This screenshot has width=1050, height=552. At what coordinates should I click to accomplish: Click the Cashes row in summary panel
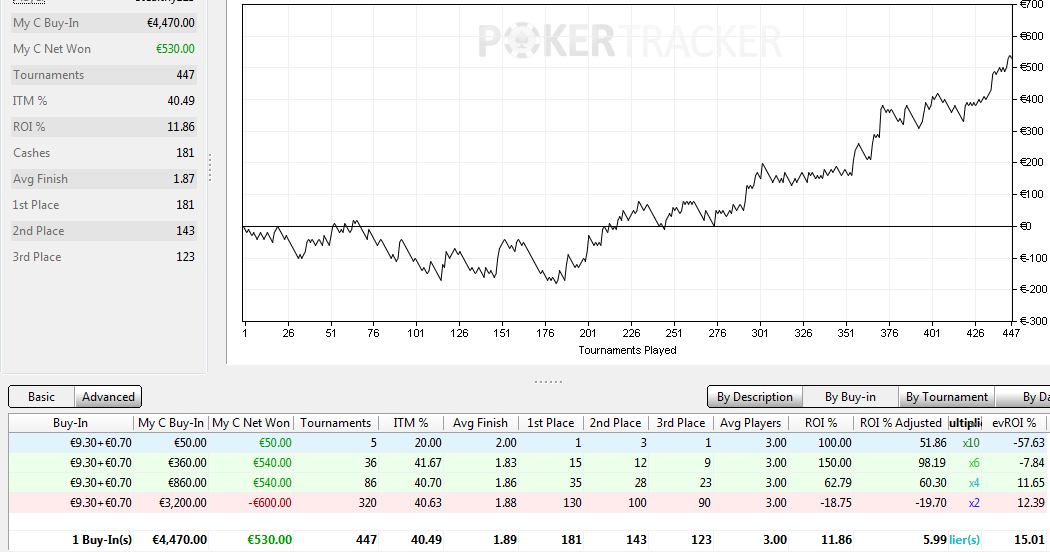pyautogui.click(x=104, y=153)
